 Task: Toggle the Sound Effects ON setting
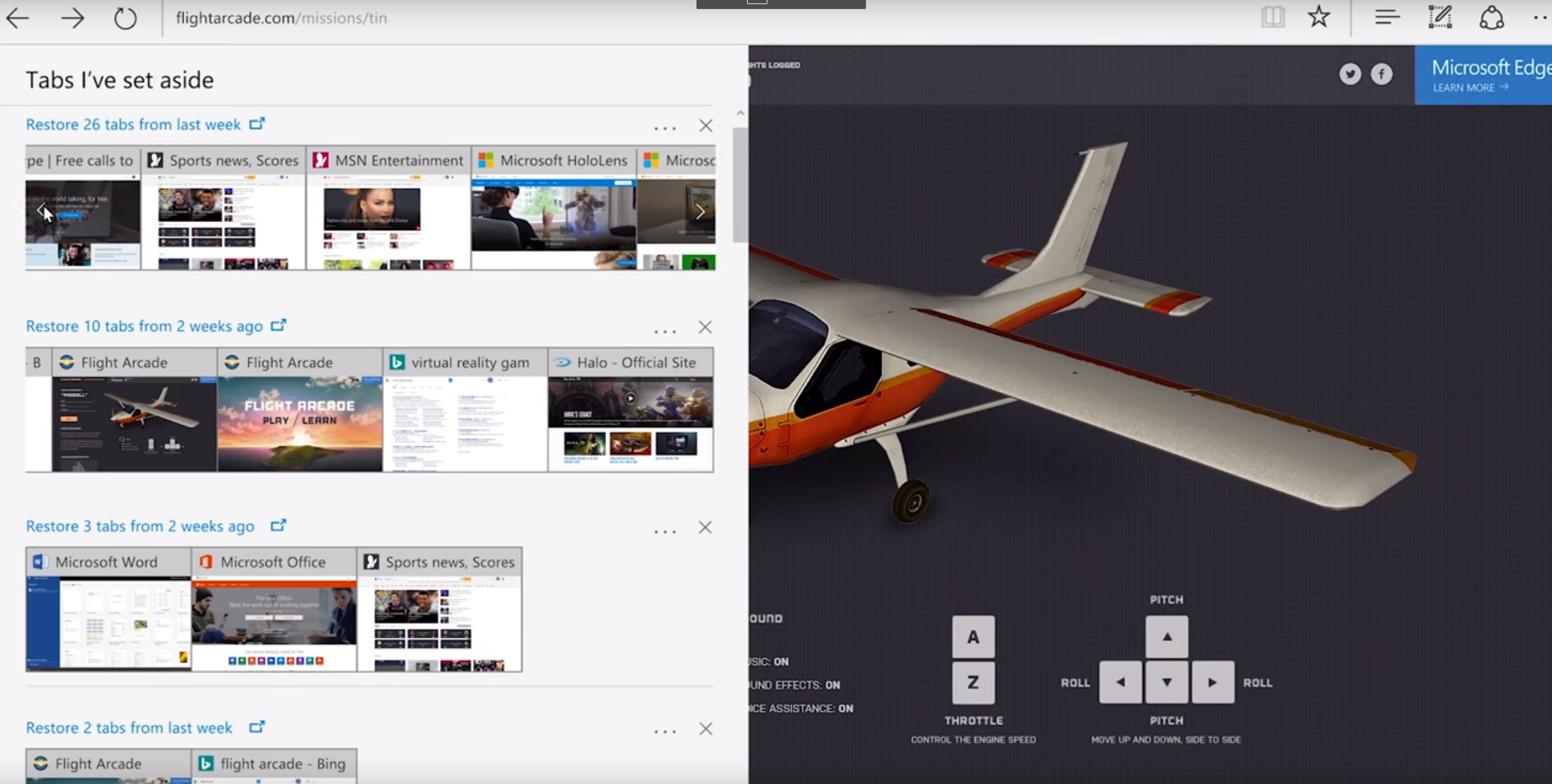coord(795,685)
